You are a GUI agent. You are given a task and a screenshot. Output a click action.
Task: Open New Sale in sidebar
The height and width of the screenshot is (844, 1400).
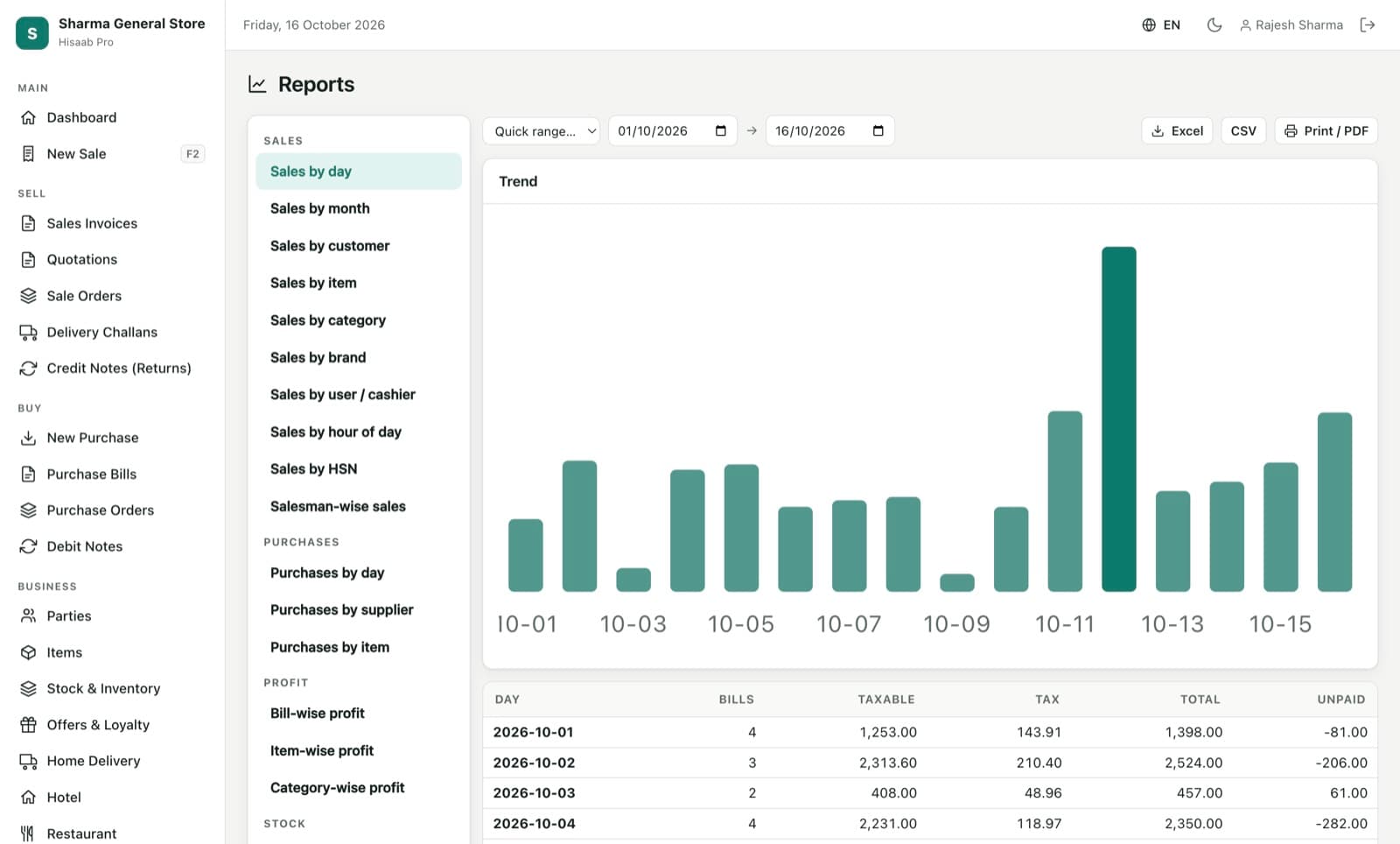click(112, 154)
